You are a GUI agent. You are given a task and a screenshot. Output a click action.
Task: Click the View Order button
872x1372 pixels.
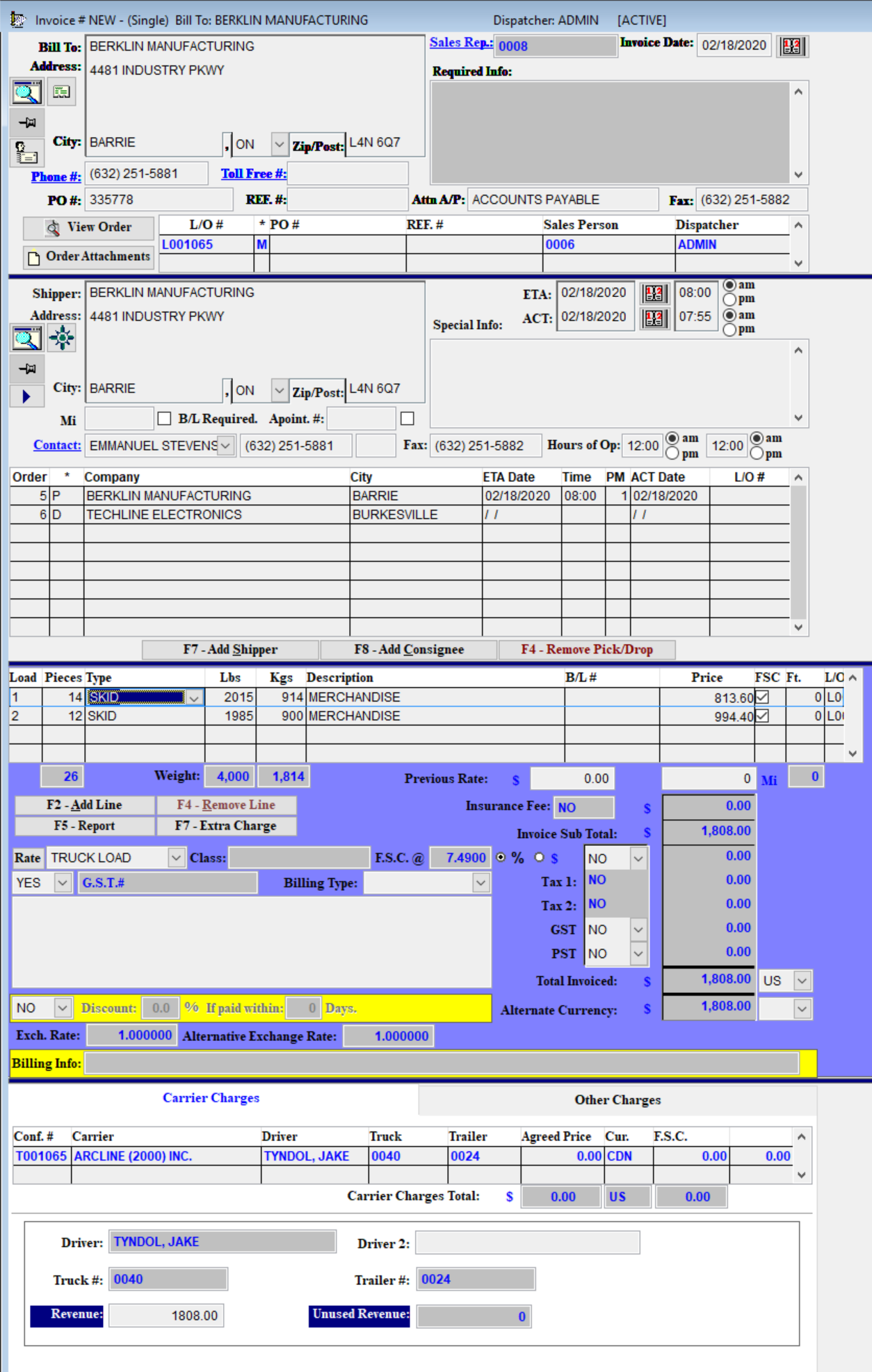pos(88,227)
